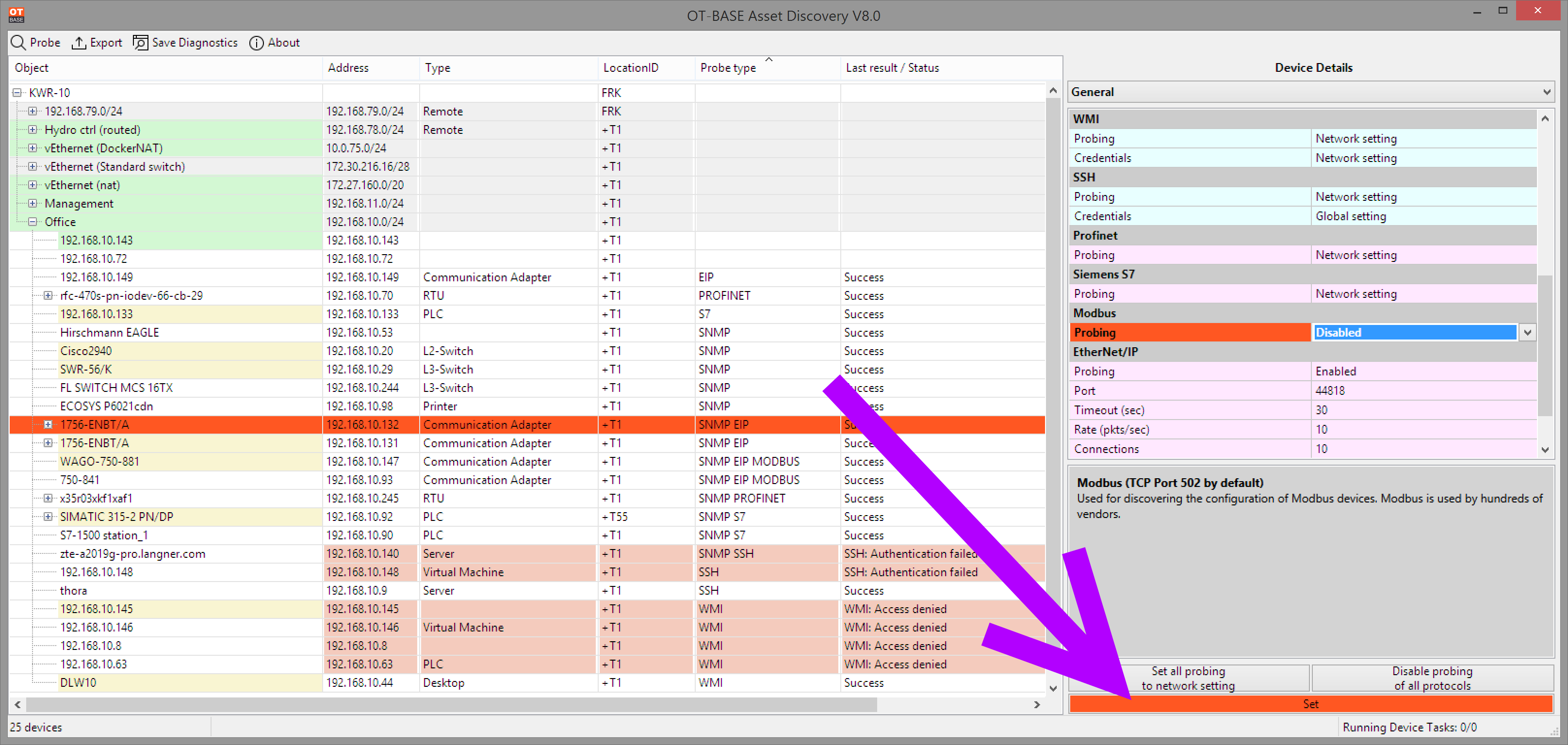
Task: Select the ECOSYS P6021cdn printer row
Action: [x=527, y=406]
